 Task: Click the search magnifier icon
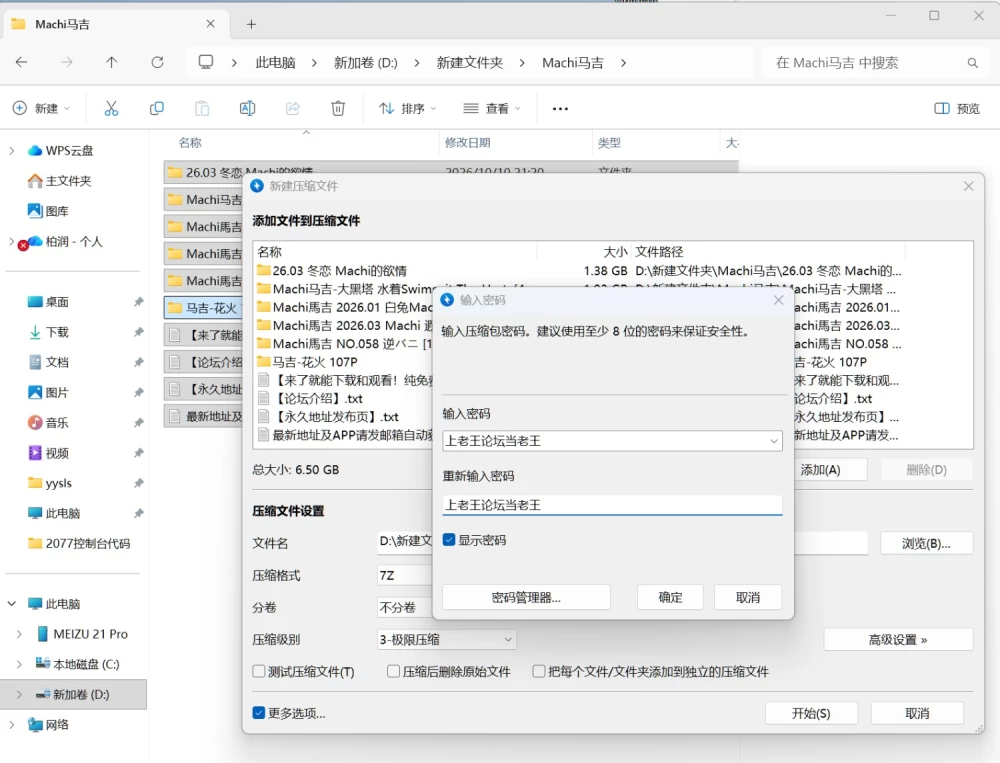[x=973, y=63]
